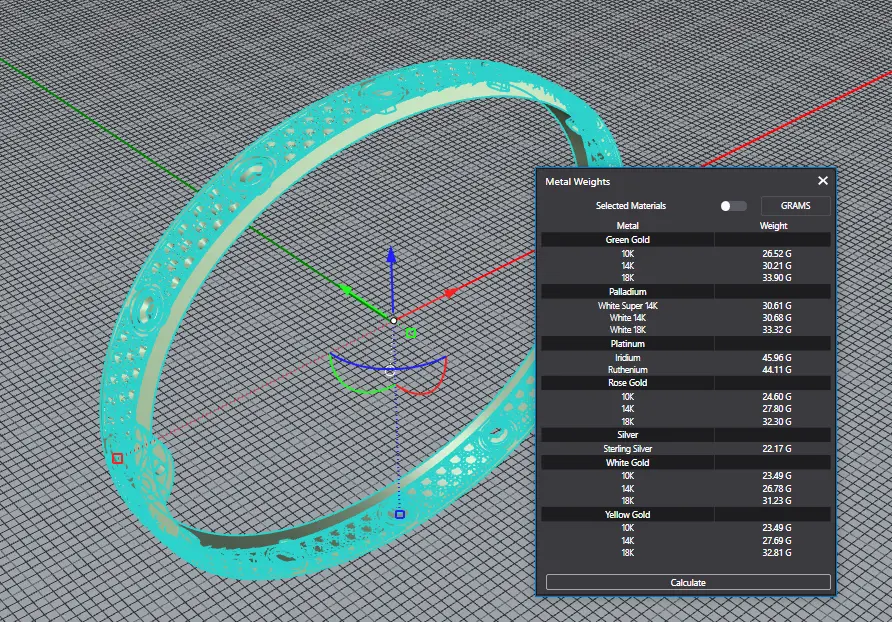Screen dimensions: 892x622
Task: Close the Metal Weights panel
Action: tap(823, 180)
